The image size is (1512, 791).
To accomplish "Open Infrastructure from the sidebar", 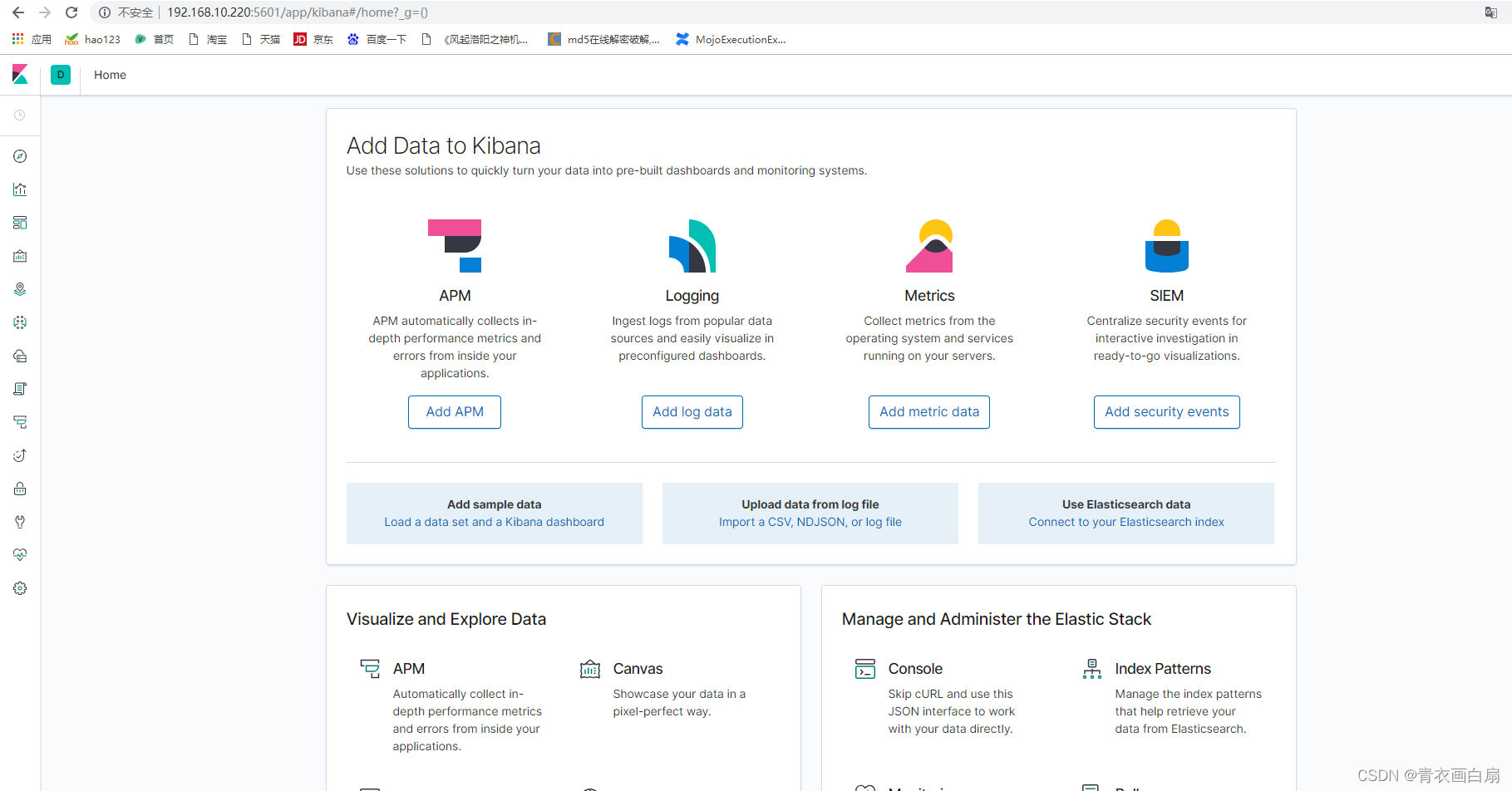I will coord(20,356).
